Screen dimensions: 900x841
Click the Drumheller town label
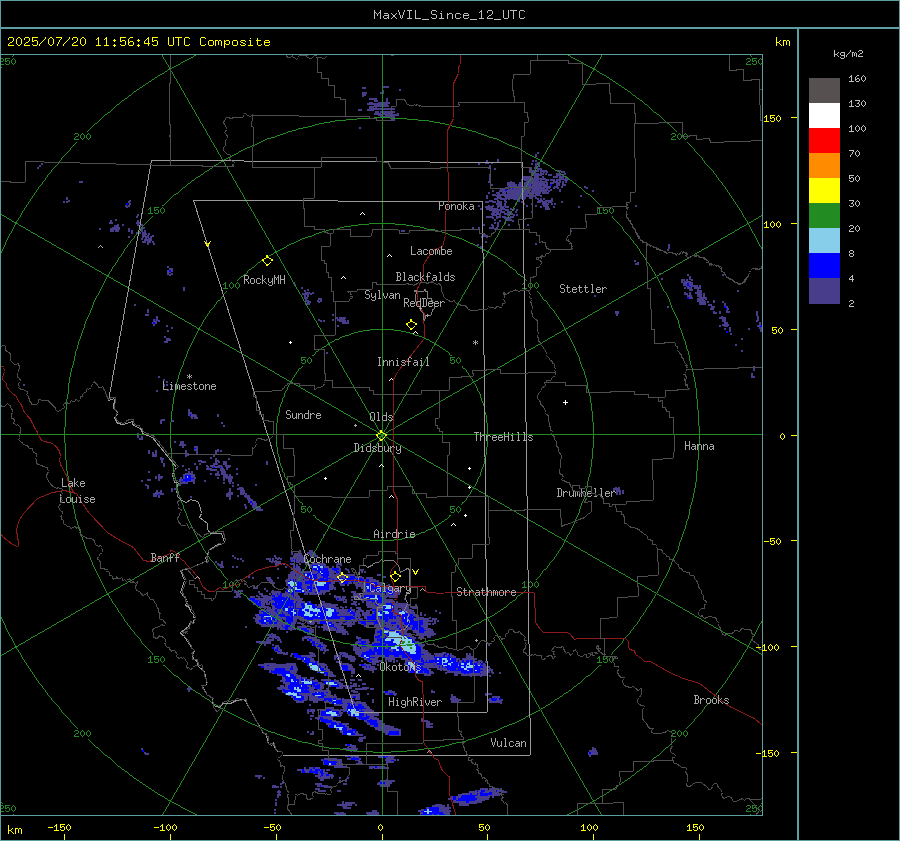tap(585, 493)
